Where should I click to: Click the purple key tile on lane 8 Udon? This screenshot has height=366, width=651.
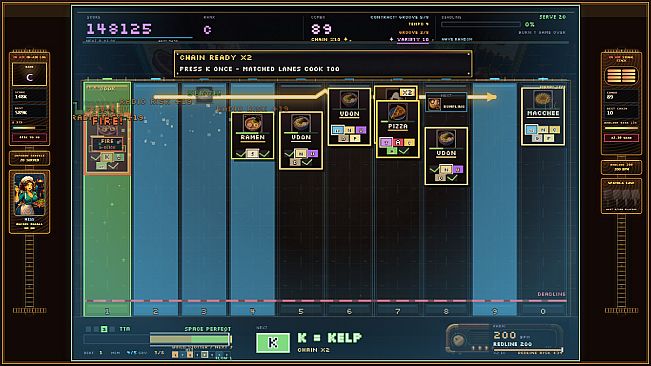(458, 169)
